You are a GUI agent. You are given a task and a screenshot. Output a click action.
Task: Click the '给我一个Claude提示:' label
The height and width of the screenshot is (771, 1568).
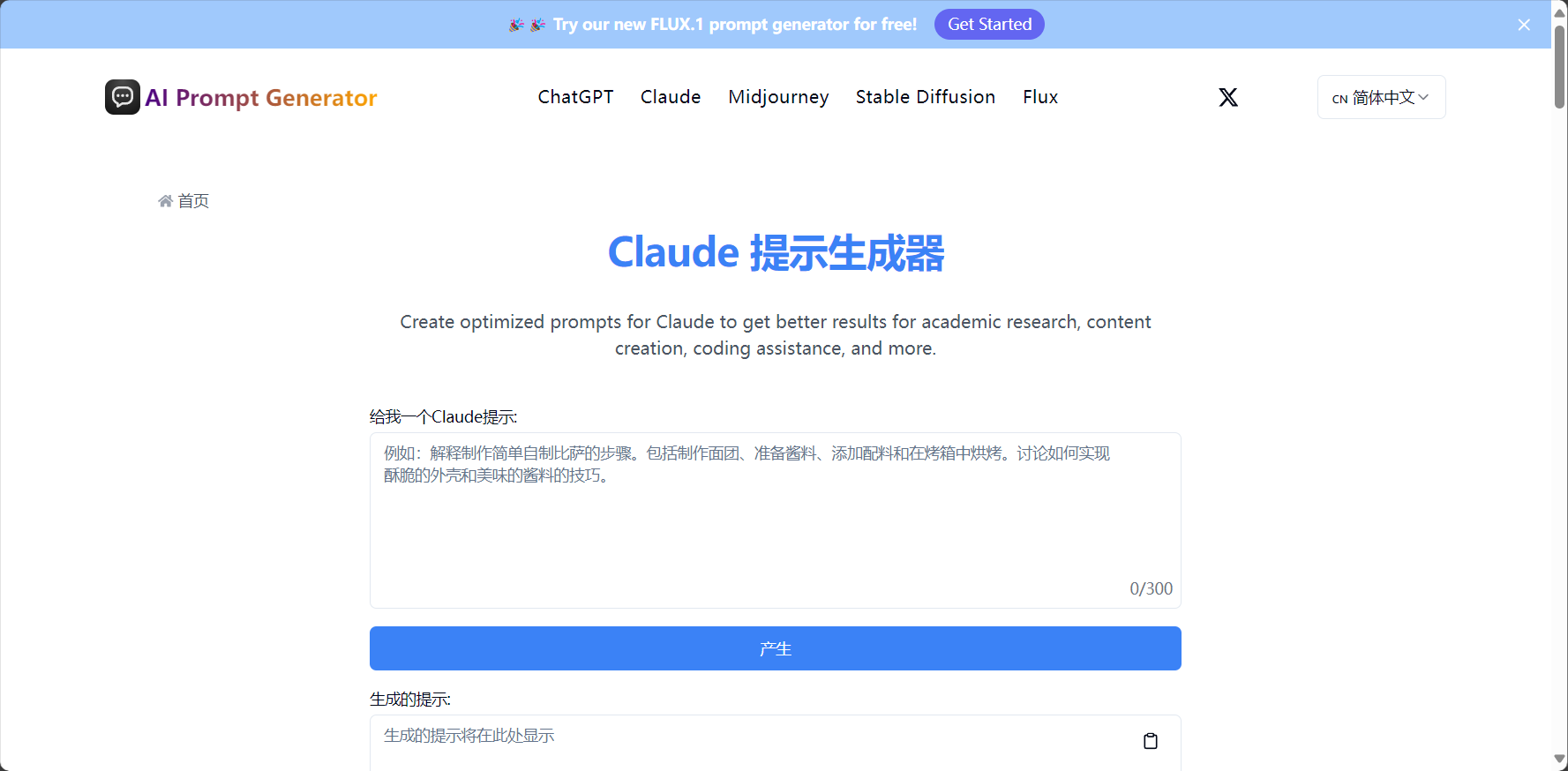[x=443, y=416]
